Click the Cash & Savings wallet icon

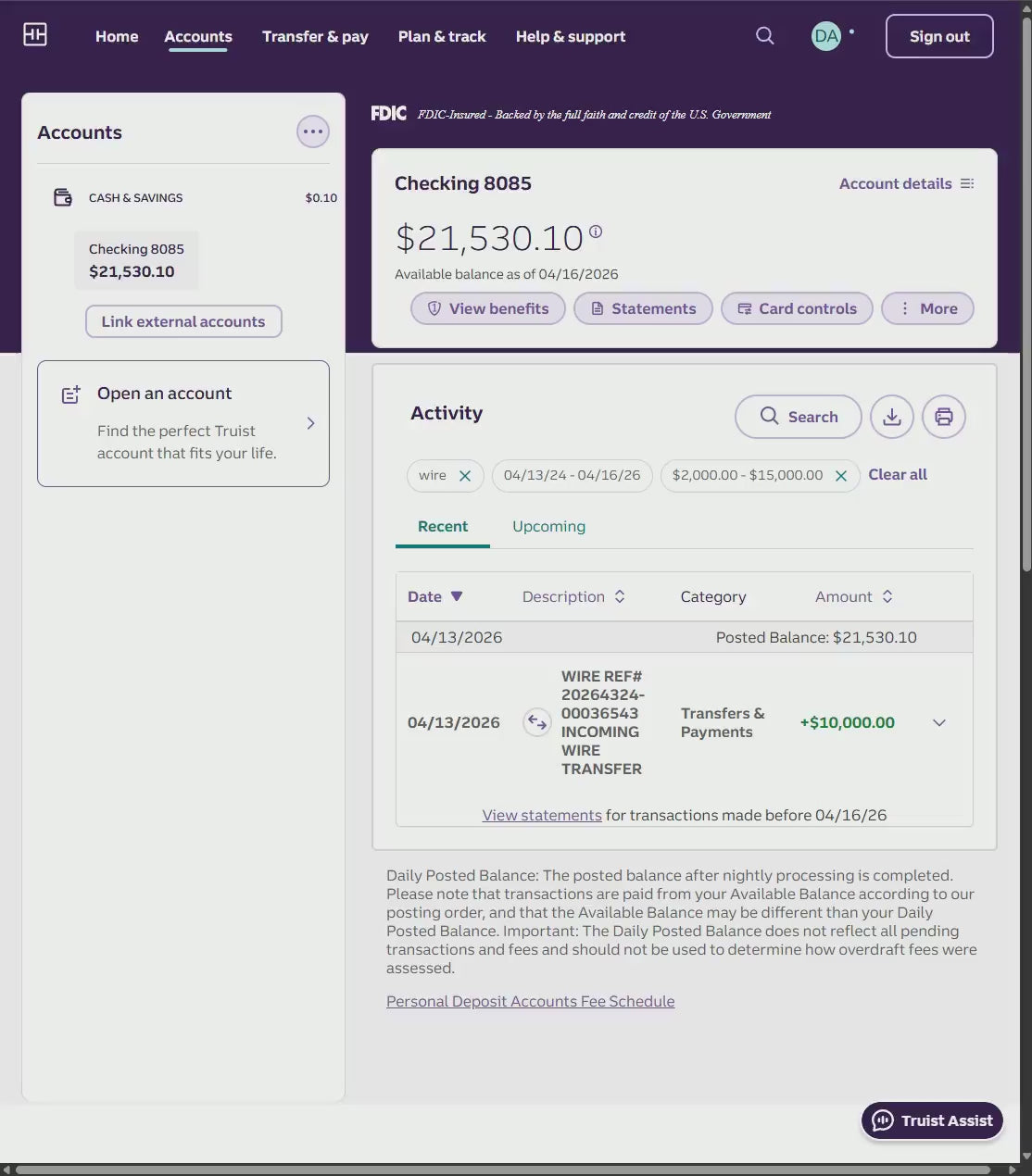tap(63, 197)
